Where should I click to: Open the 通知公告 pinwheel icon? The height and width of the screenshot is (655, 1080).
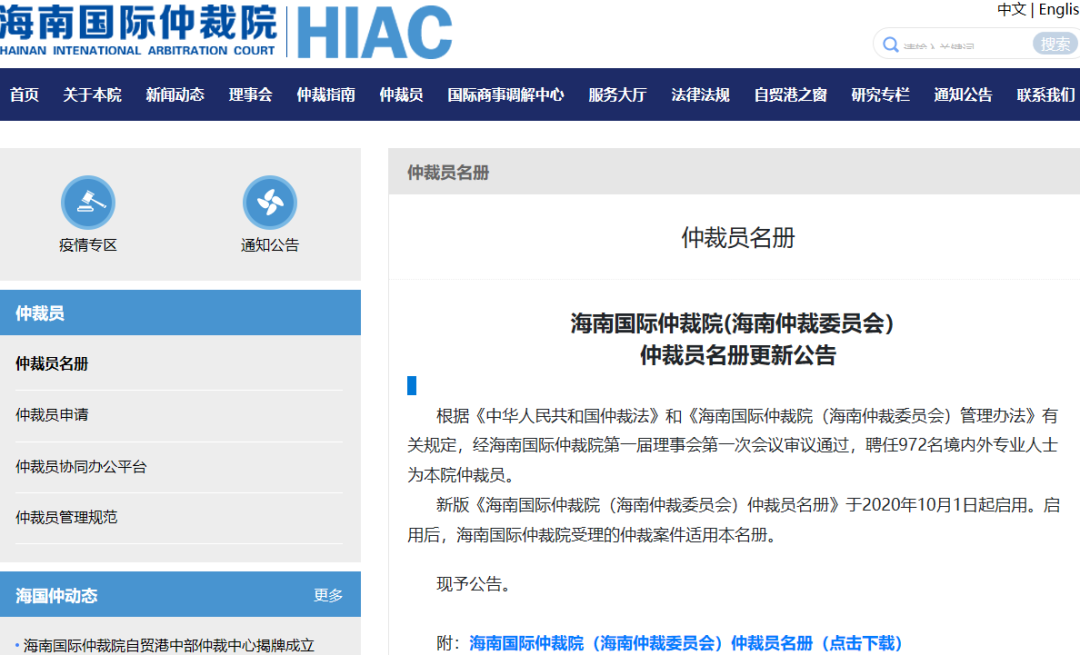(x=269, y=202)
